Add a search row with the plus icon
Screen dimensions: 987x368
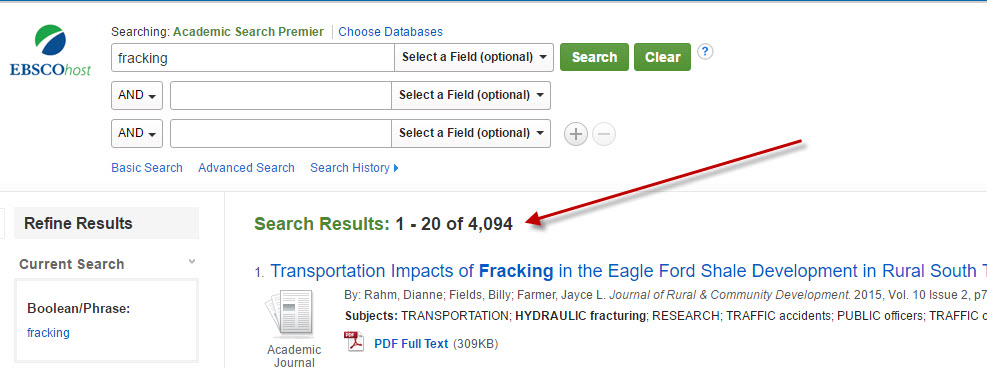coord(575,134)
